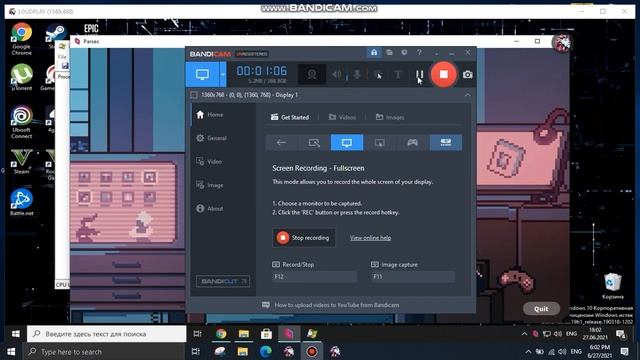The width and height of the screenshot is (640, 360).
Task: Open uTorrent desktop shortcut
Action: click(x=21, y=78)
